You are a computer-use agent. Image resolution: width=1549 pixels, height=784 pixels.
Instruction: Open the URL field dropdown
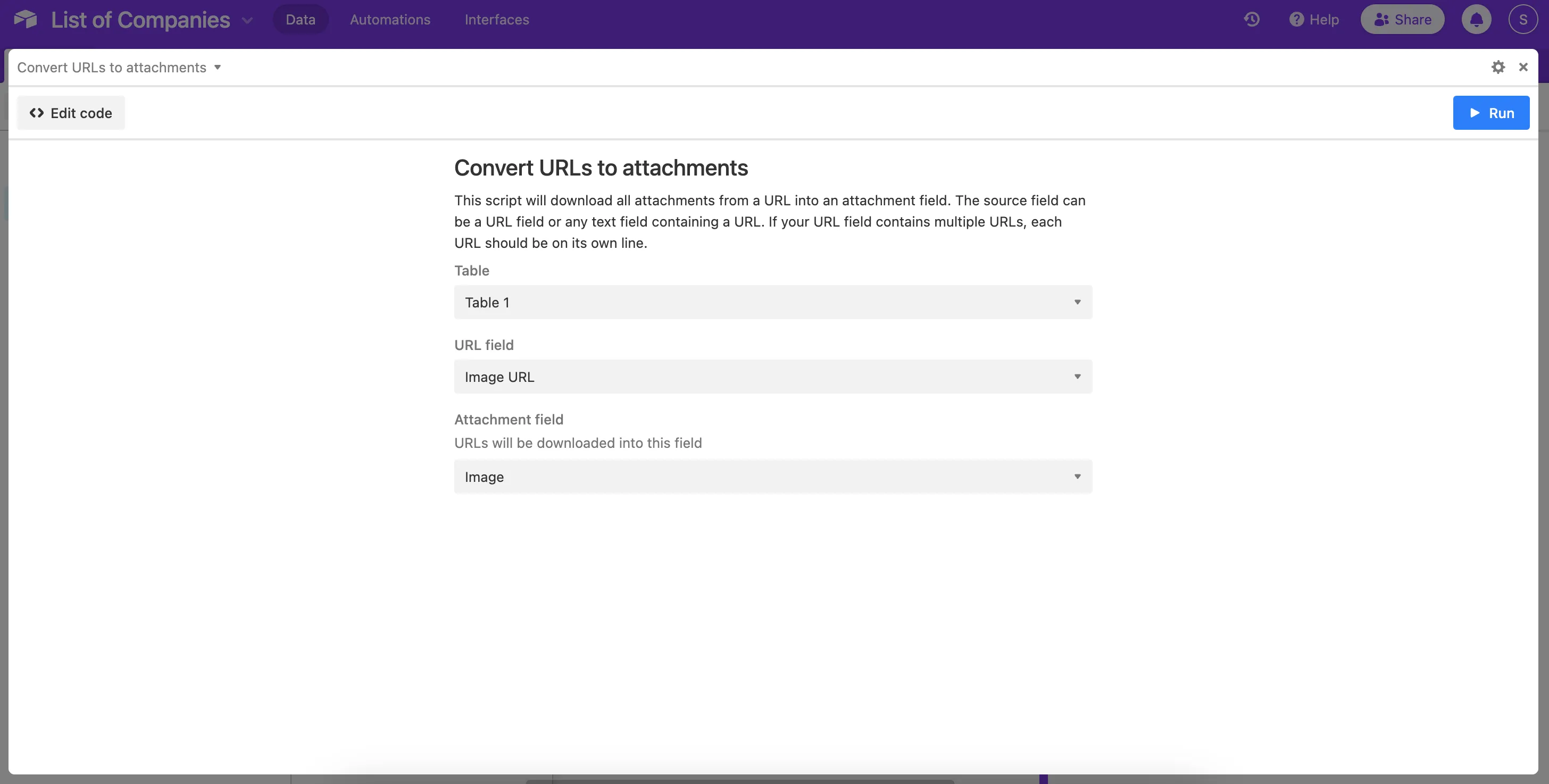pos(773,377)
